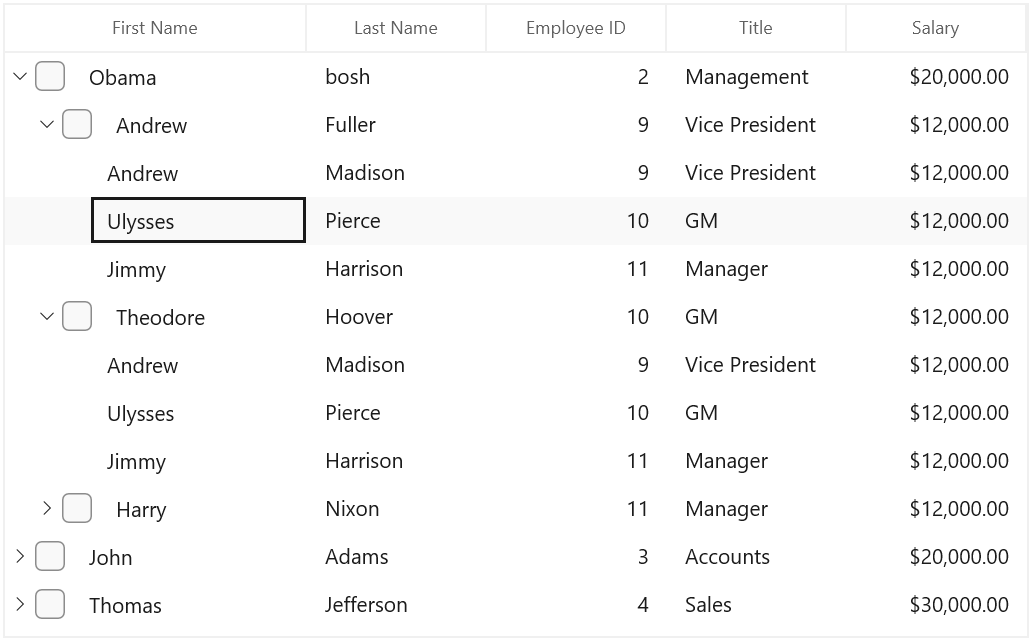Select the Harry row checkbox
Screen dimensions: 1032x640
click(x=77, y=508)
